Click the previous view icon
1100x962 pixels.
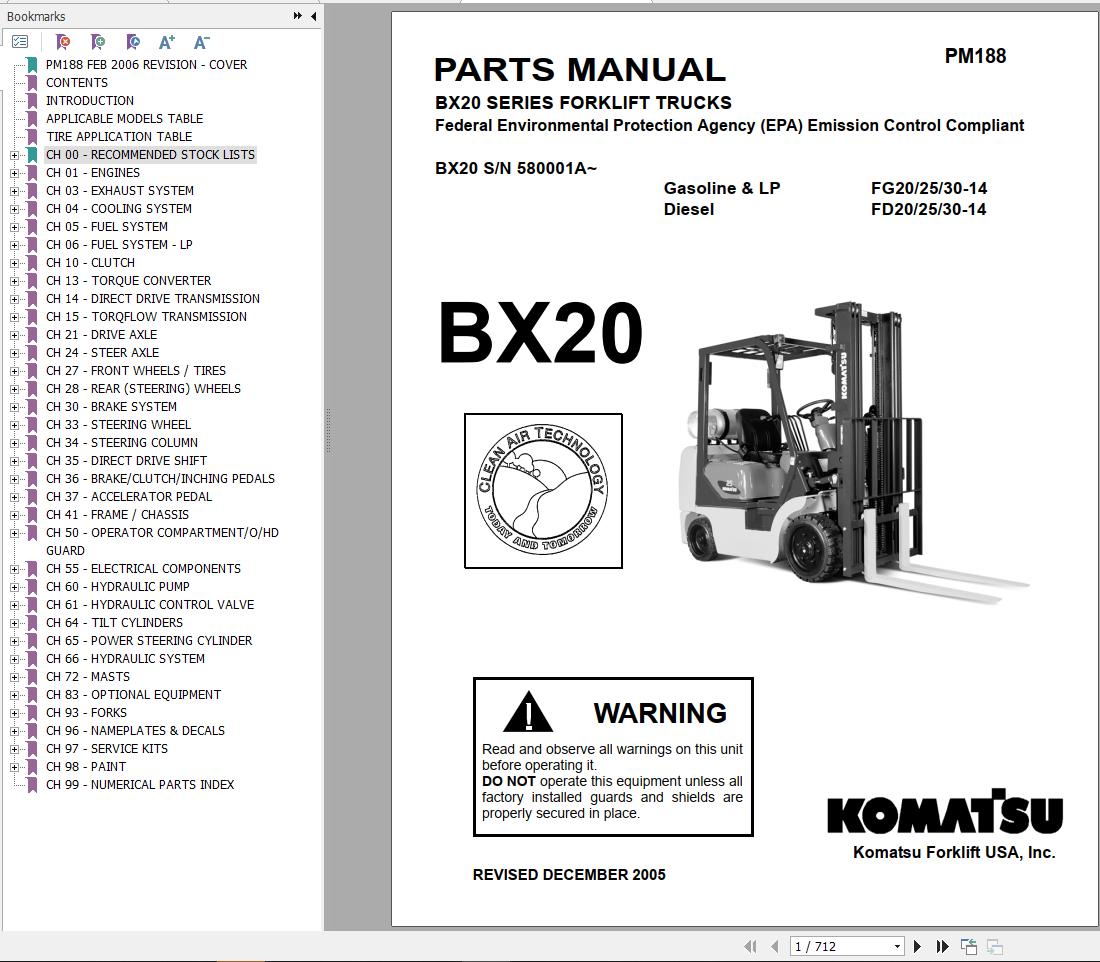[968, 945]
